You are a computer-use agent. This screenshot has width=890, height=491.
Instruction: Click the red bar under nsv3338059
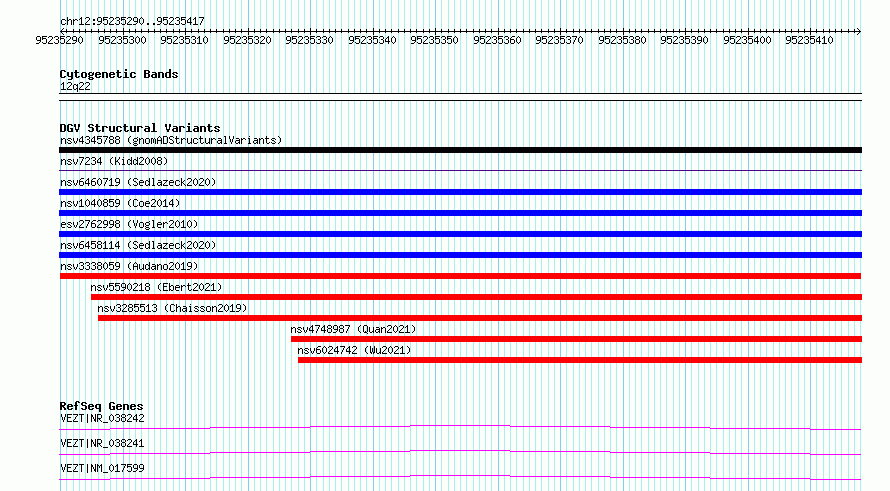(460, 276)
